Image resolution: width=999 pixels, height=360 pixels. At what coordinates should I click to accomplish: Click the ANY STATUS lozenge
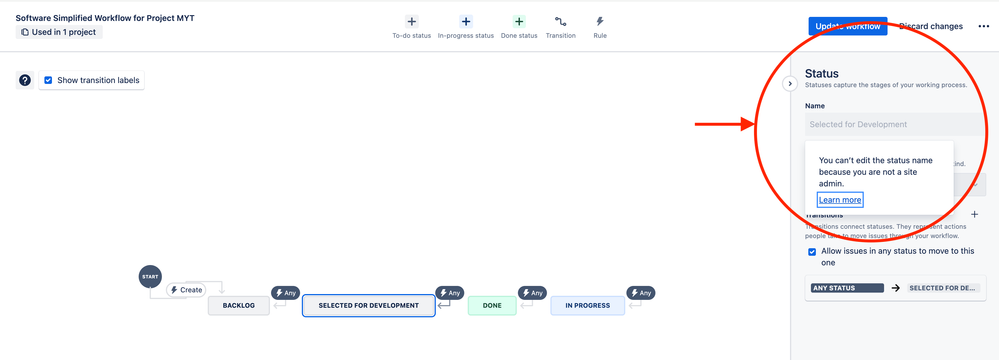847,288
